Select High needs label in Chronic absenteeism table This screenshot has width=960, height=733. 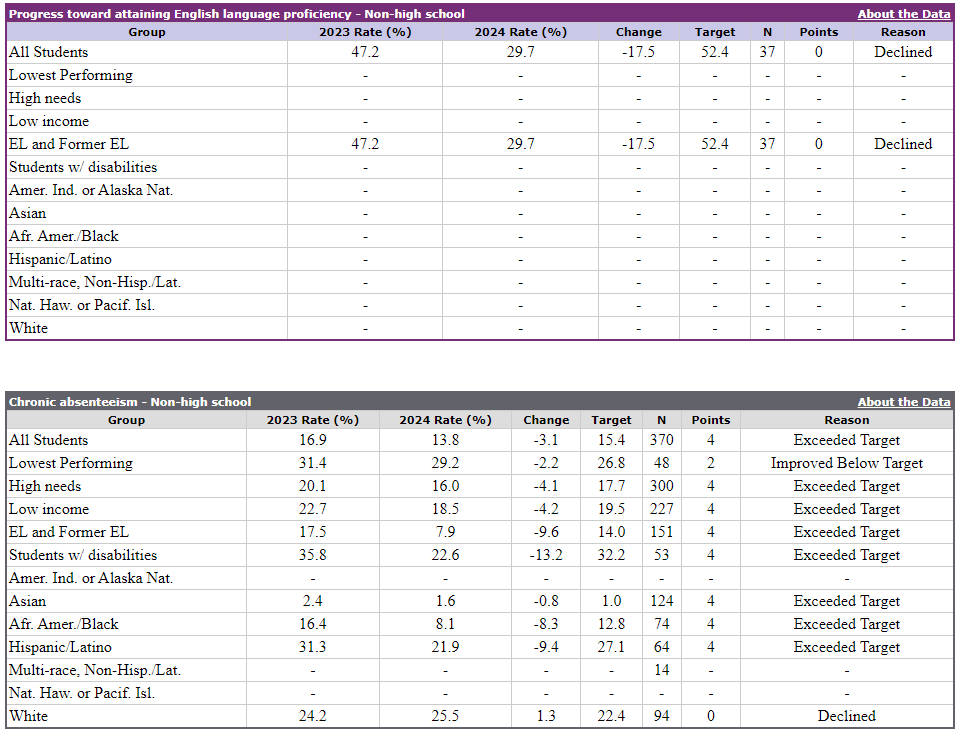[45, 486]
